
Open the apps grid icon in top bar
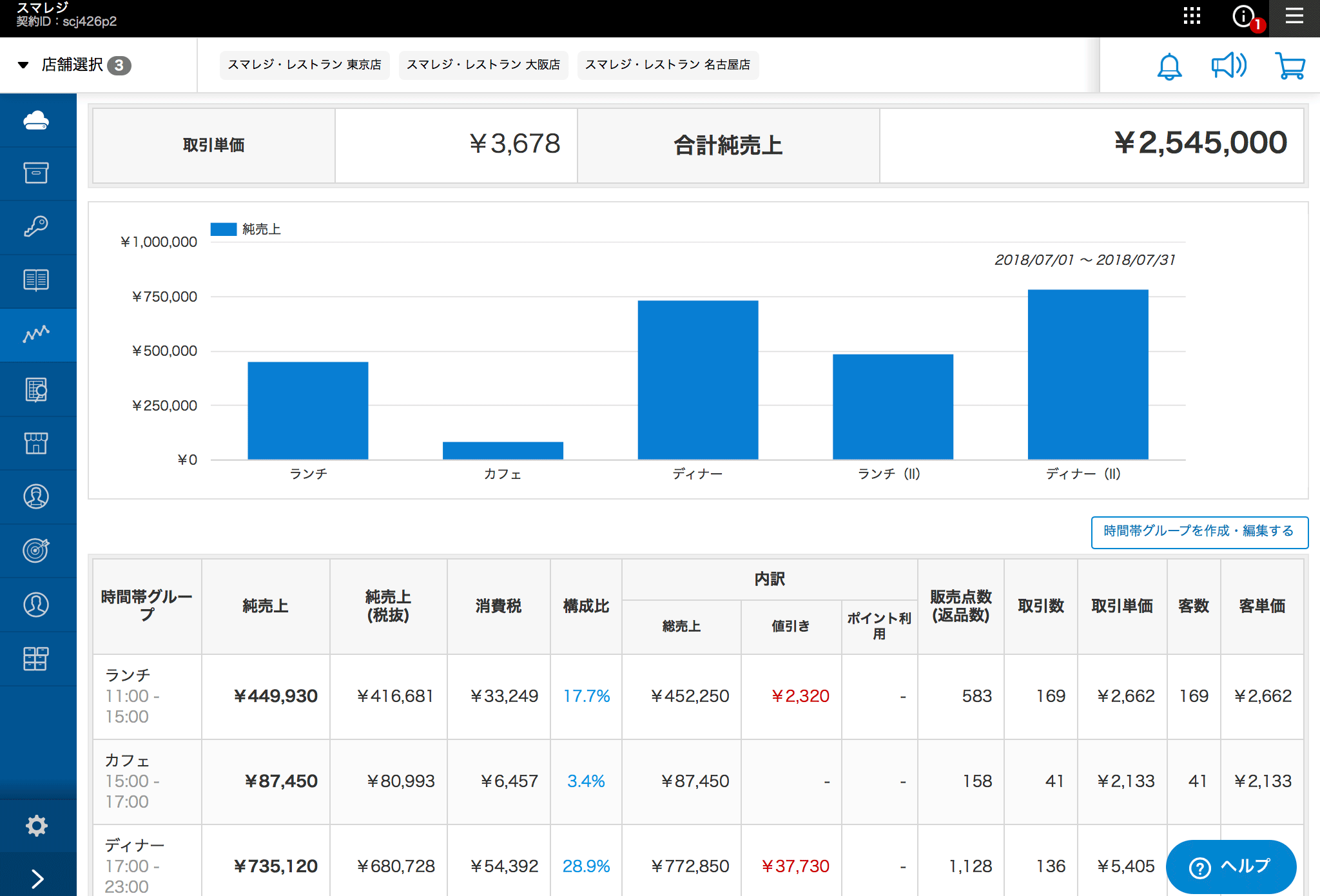tap(1192, 16)
